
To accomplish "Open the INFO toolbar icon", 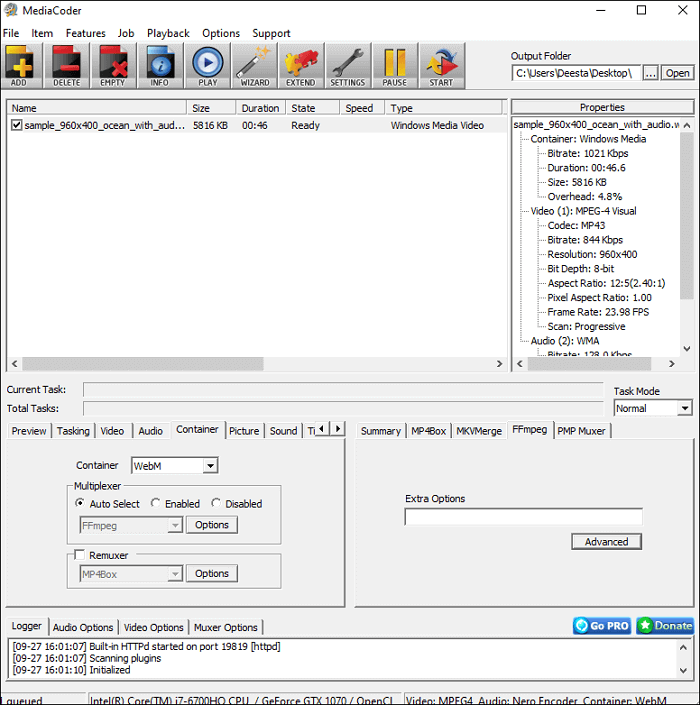I will [x=160, y=65].
